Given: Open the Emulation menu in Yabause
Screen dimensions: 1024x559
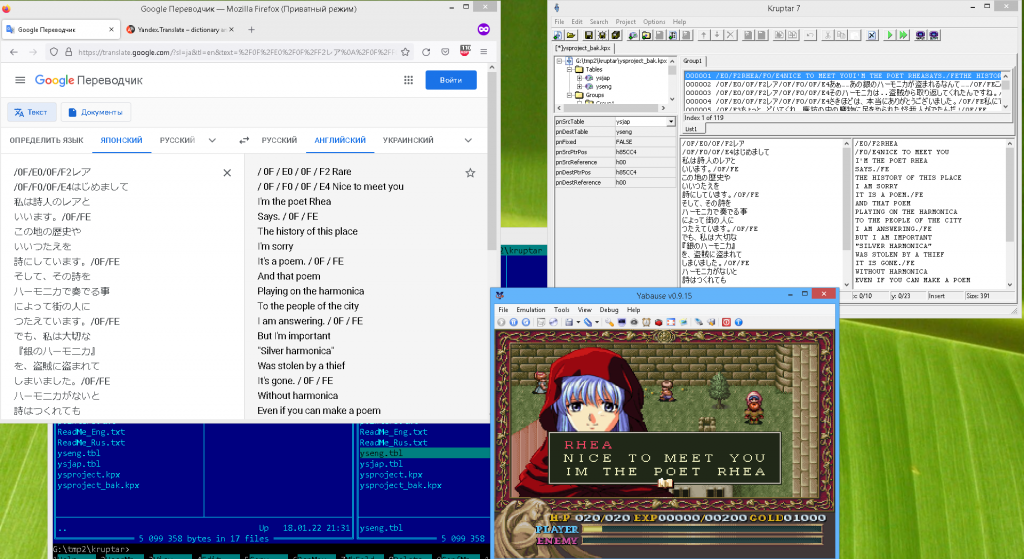Looking at the screenshot, I should tap(530, 310).
